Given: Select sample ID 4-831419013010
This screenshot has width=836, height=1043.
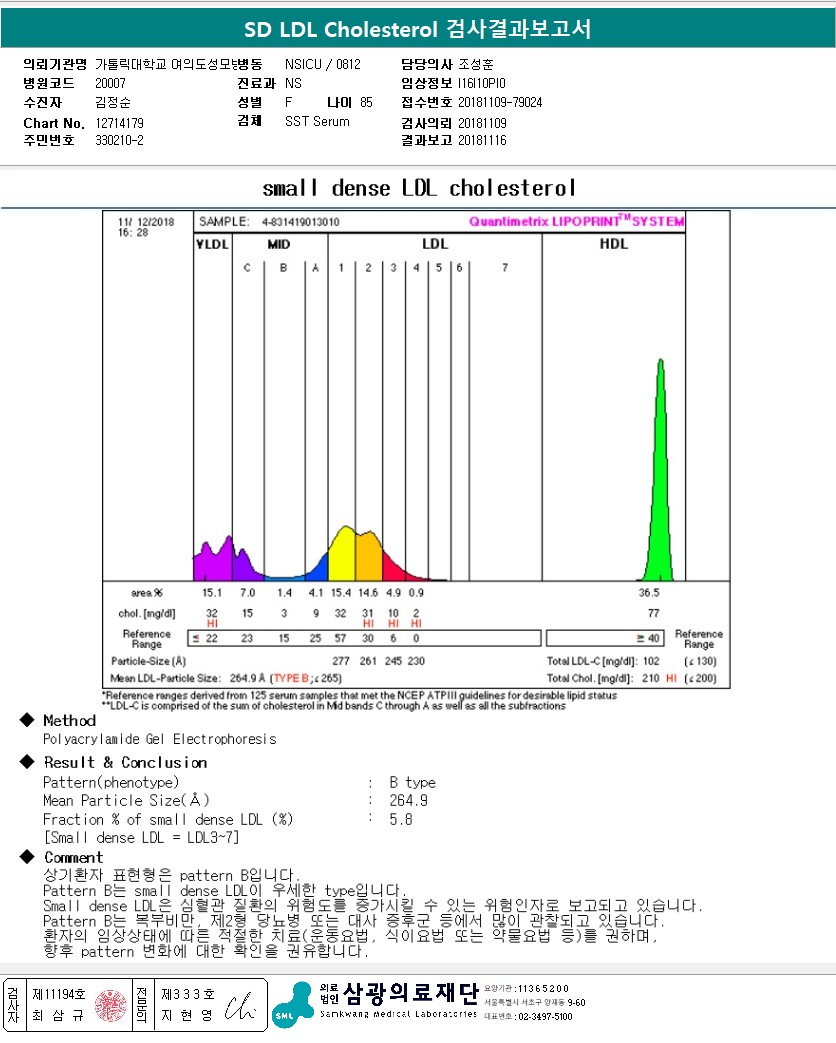Looking at the screenshot, I should 301,222.
